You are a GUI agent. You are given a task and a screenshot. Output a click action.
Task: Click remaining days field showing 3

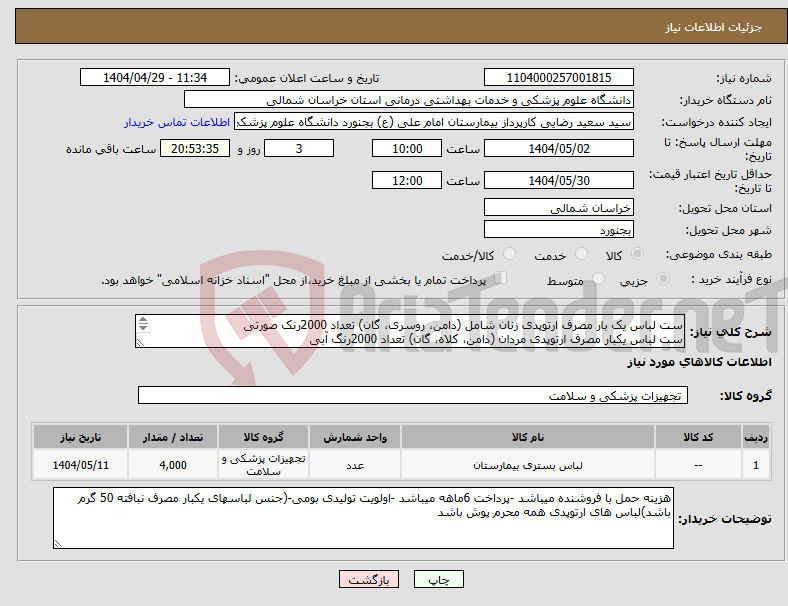click(299, 148)
